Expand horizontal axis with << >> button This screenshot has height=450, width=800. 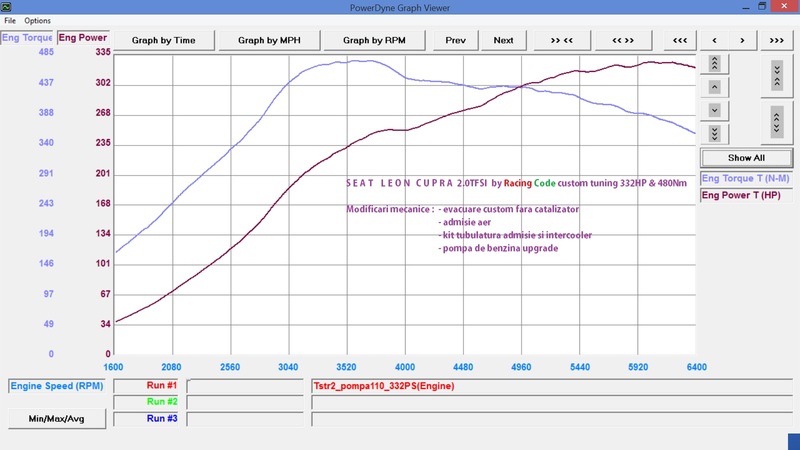(623, 40)
